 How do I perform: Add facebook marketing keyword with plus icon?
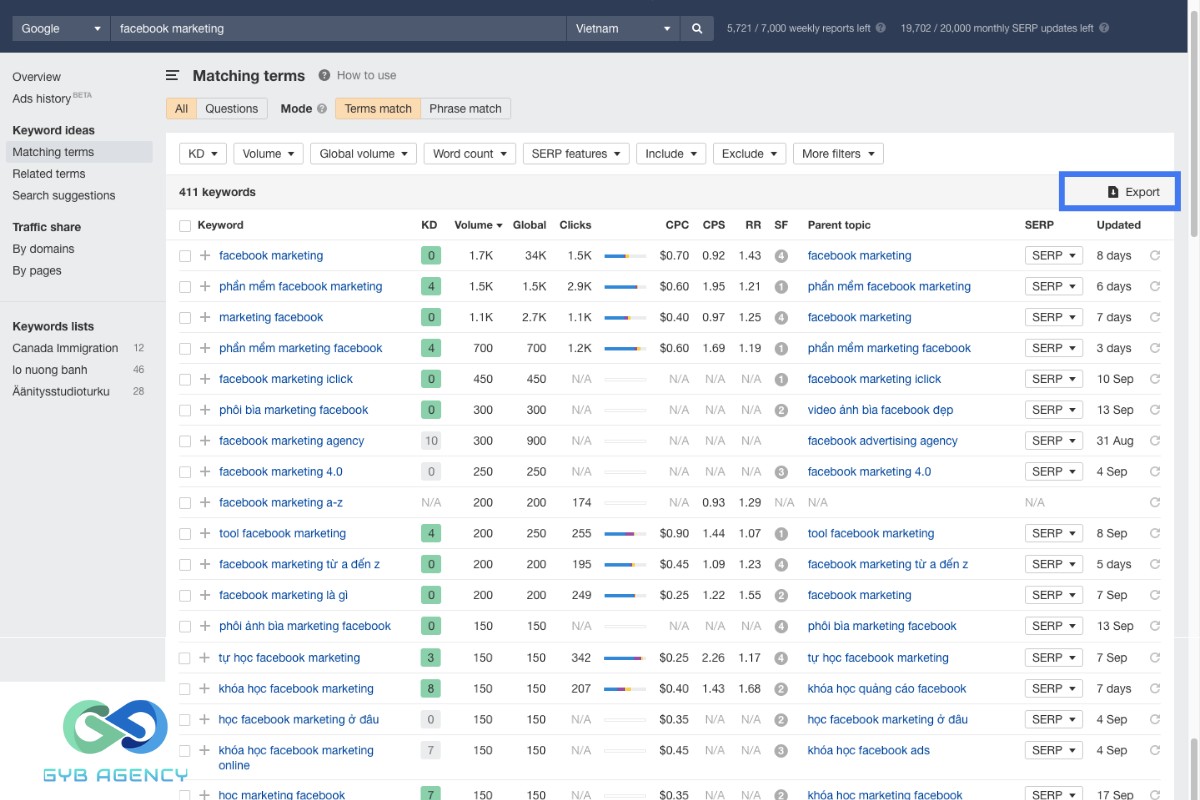[205, 256]
